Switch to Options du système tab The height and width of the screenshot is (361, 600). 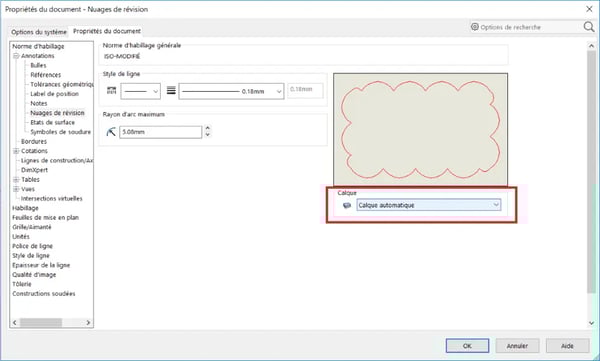click(39, 32)
